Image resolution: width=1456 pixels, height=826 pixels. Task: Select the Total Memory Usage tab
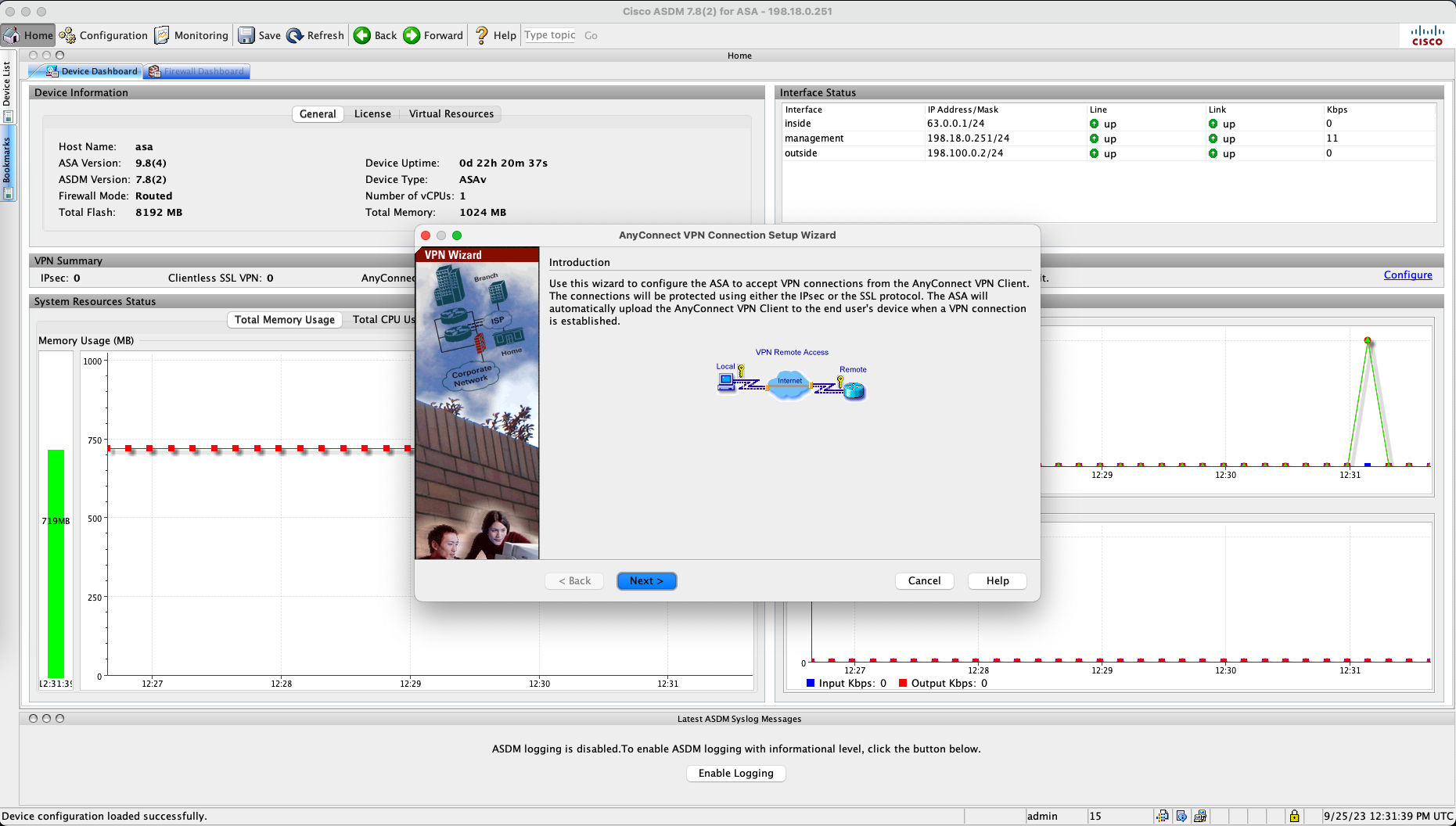click(284, 320)
